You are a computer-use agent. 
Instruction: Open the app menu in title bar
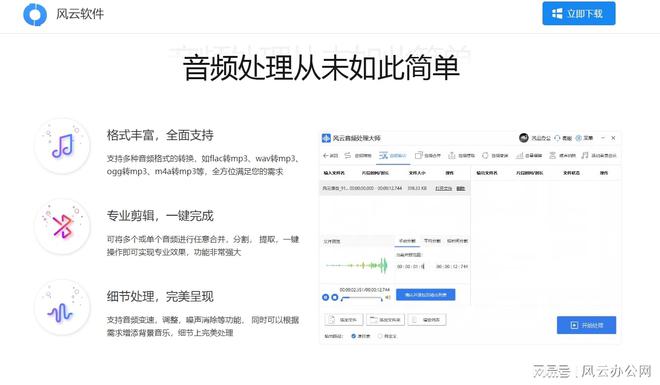[584, 138]
